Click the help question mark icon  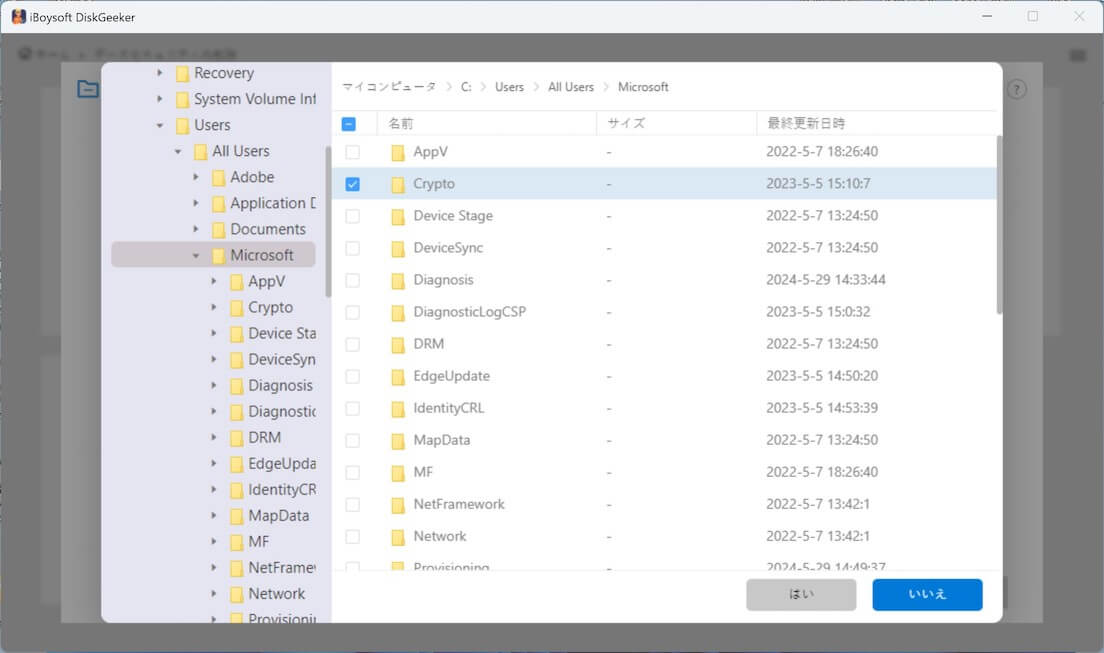tap(1017, 89)
